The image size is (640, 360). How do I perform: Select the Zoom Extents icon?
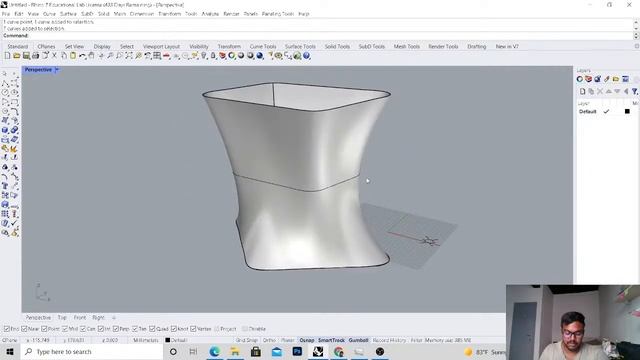(x=129, y=56)
